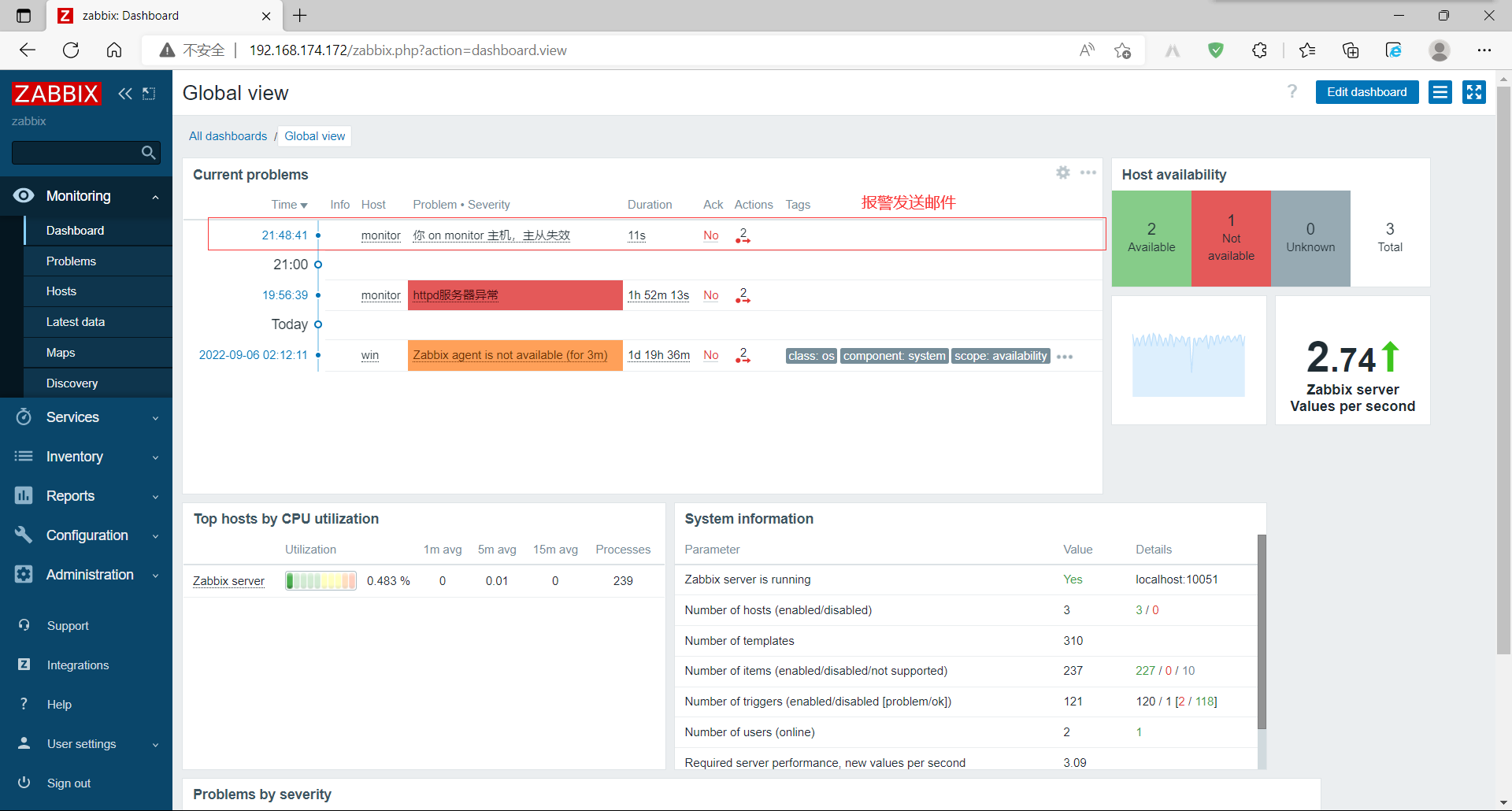
Task: Click the read aloud icon in address bar
Action: pyautogui.click(x=1087, y=50)
